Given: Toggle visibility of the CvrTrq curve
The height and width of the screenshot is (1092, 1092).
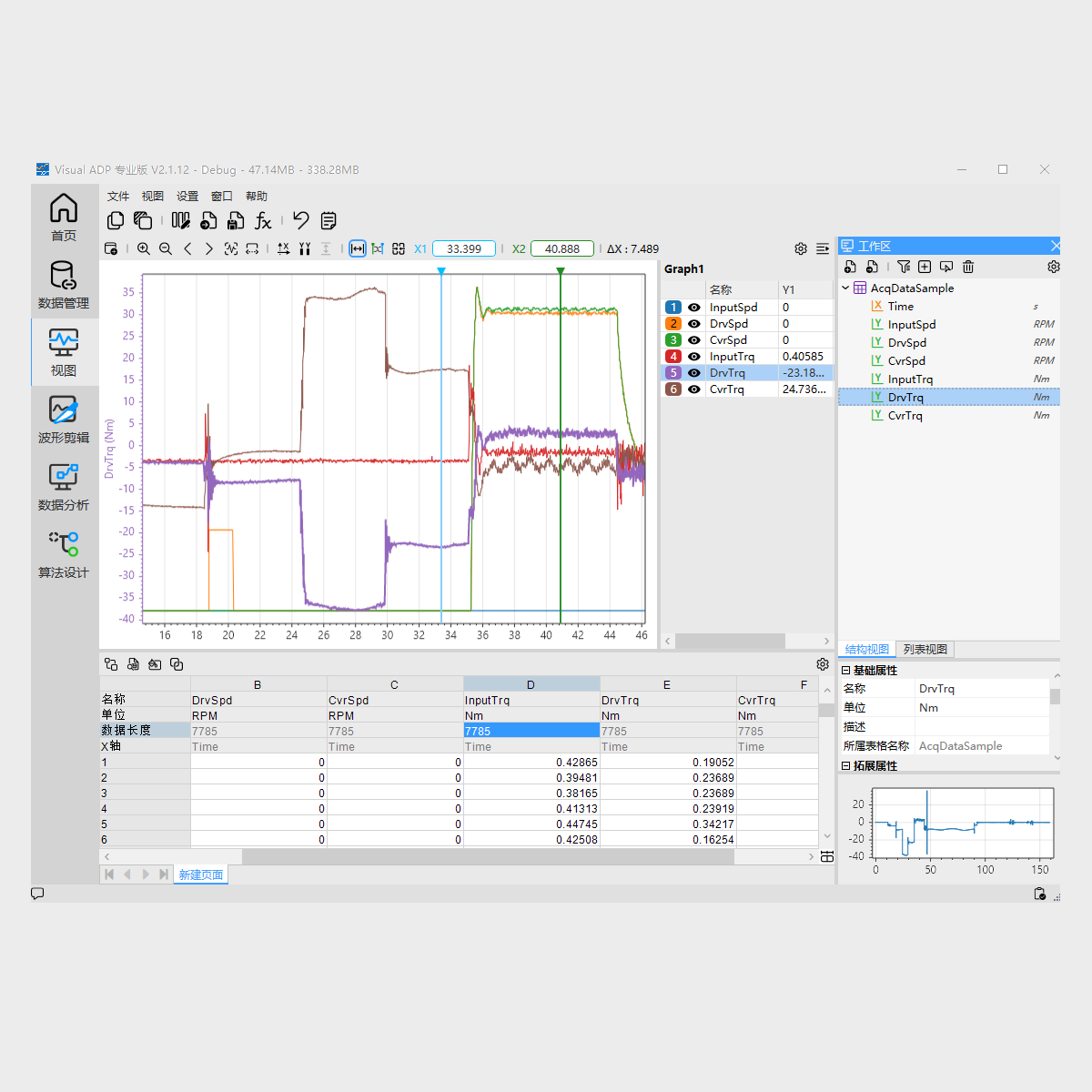Looking at the screenshot, I should point(694,389).
